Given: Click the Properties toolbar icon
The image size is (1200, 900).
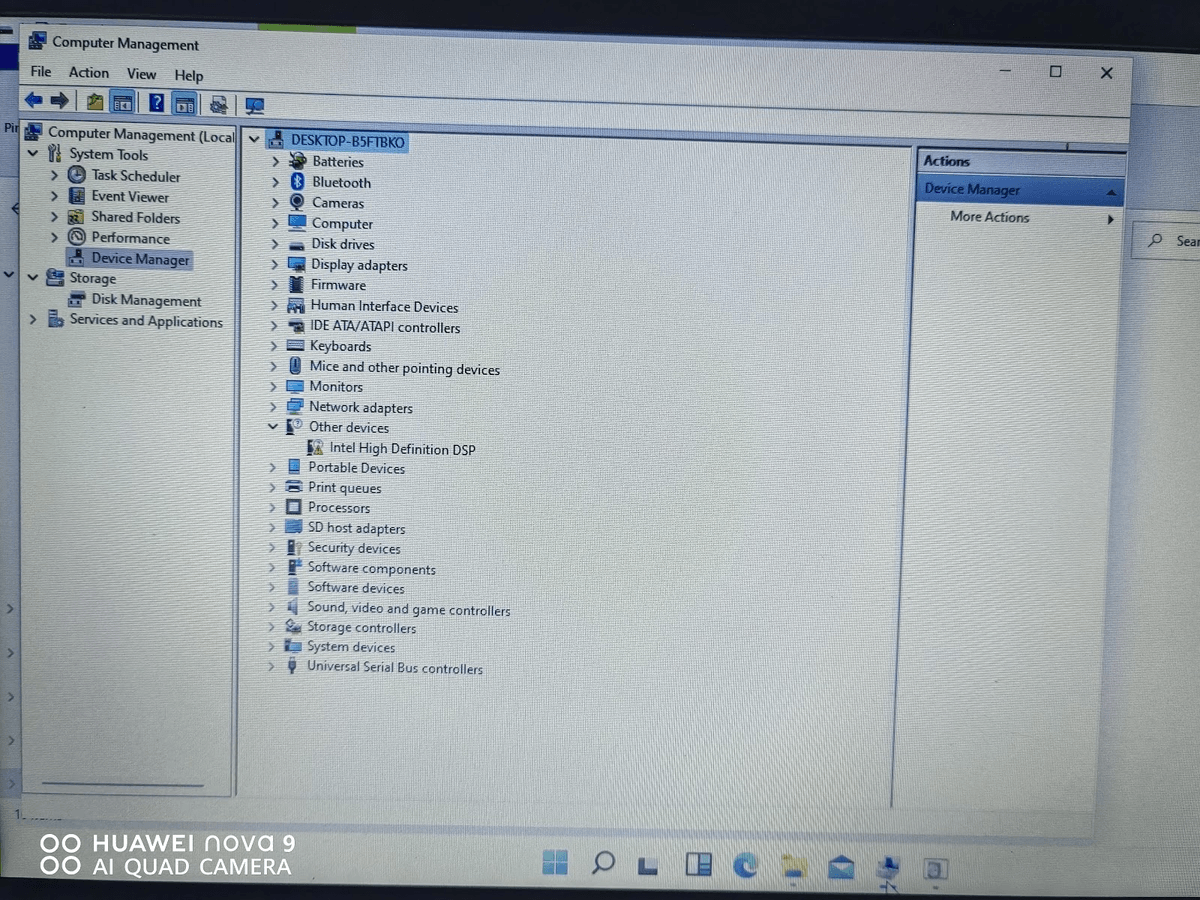Looking at the screenshot, I should pyautogui.click(x=220, y=102).
